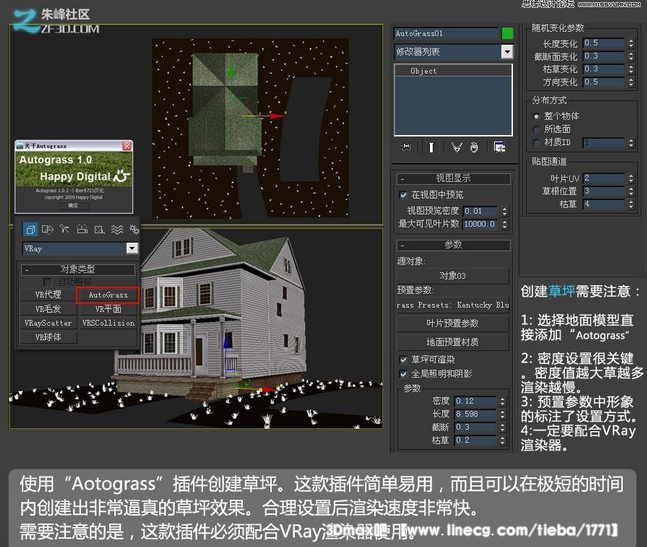This screenshot has height=547, width=647.
Task: Select the 材质ID radio button
Action: pos(536,142)
